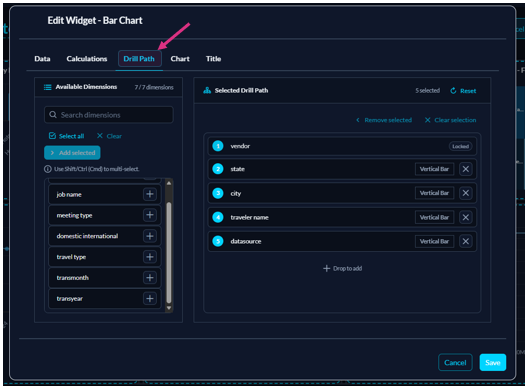This screenshot has width=532, height=388.
Task: Remove state from the drill path
Action: pos(466,169)
